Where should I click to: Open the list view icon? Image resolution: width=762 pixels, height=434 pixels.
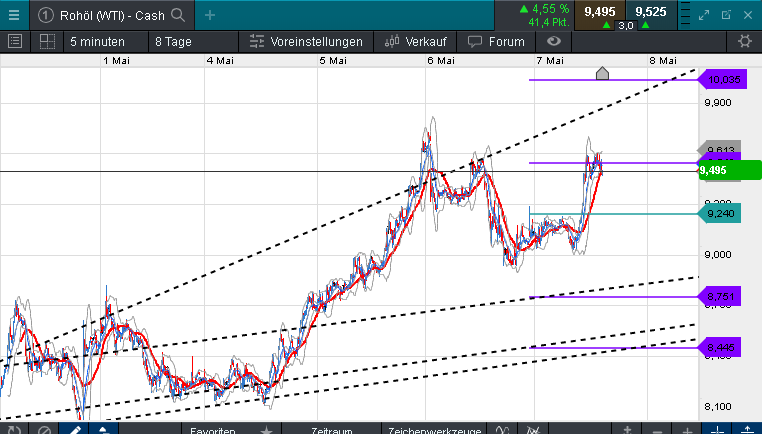(x=15, y=42)
